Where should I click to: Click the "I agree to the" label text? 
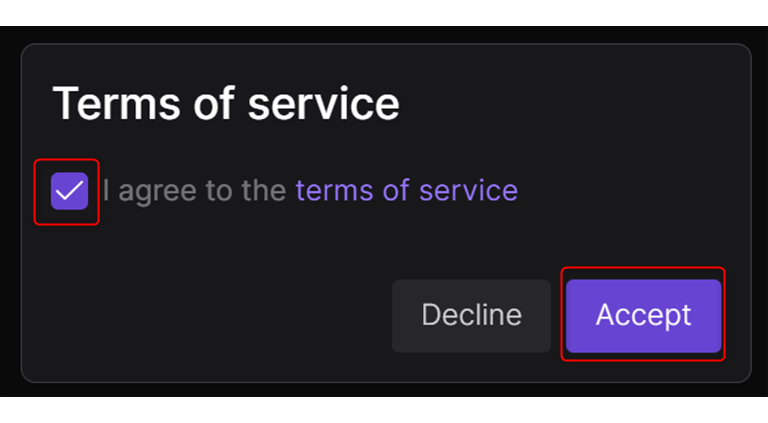click(195, 190)
